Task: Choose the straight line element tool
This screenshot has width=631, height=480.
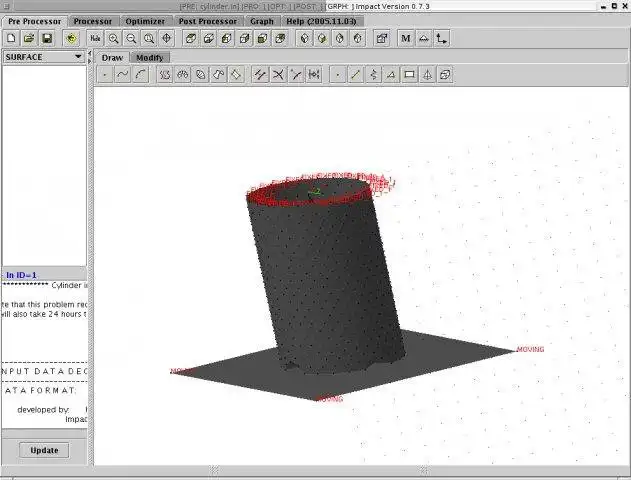Action: point(355,75)
